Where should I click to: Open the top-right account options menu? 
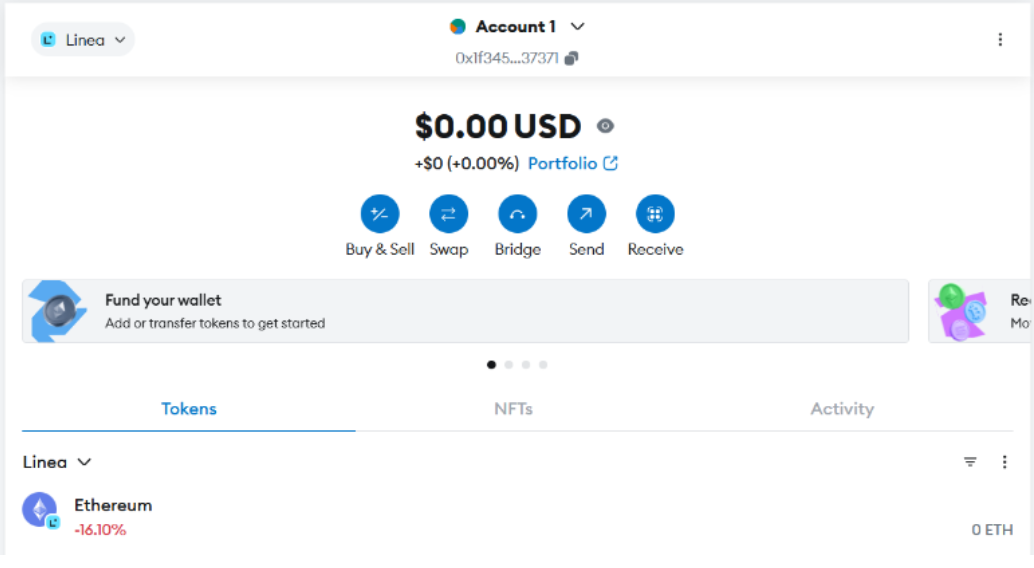1000,39
